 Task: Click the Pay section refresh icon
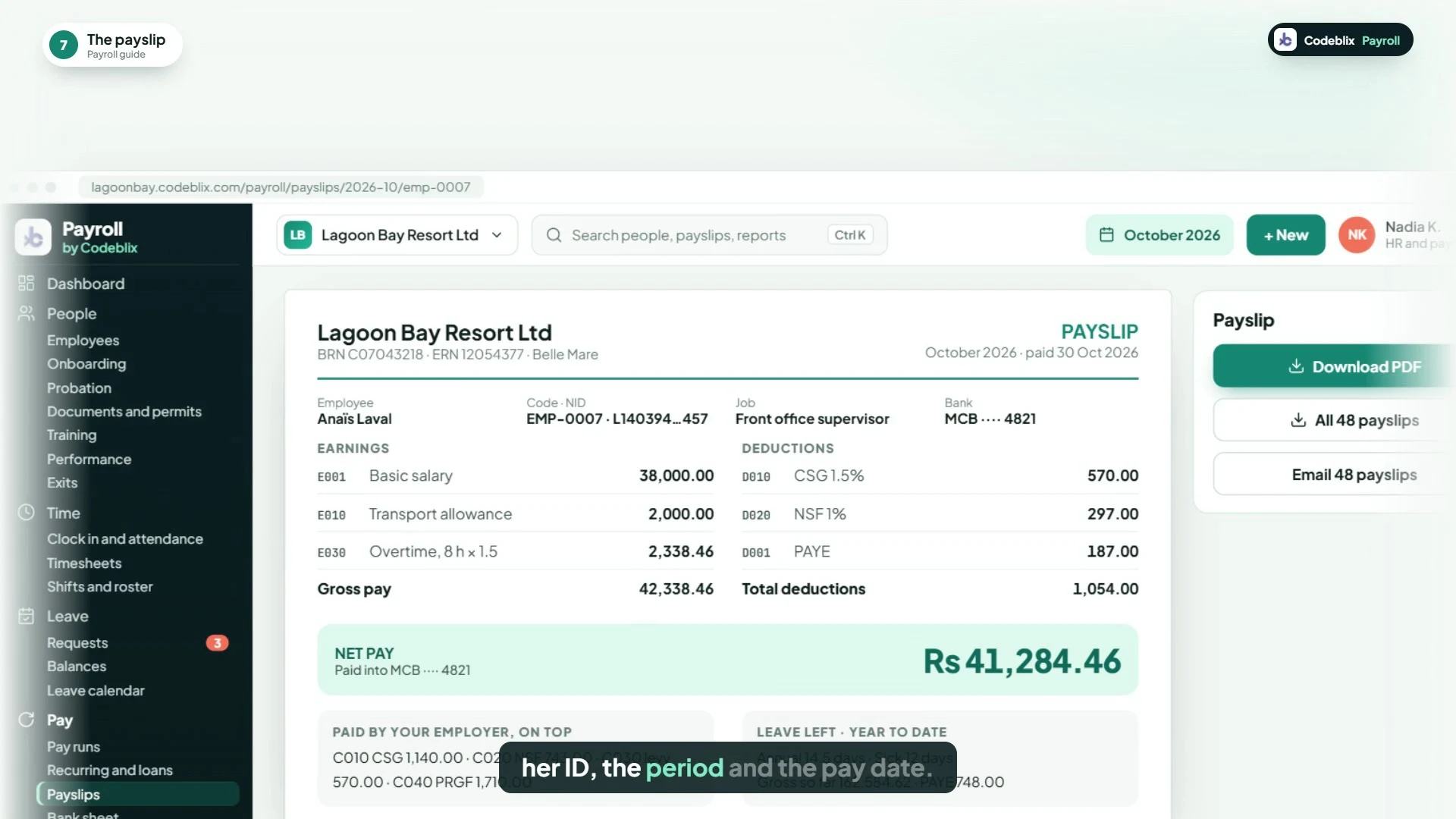(x=27, y=720)
